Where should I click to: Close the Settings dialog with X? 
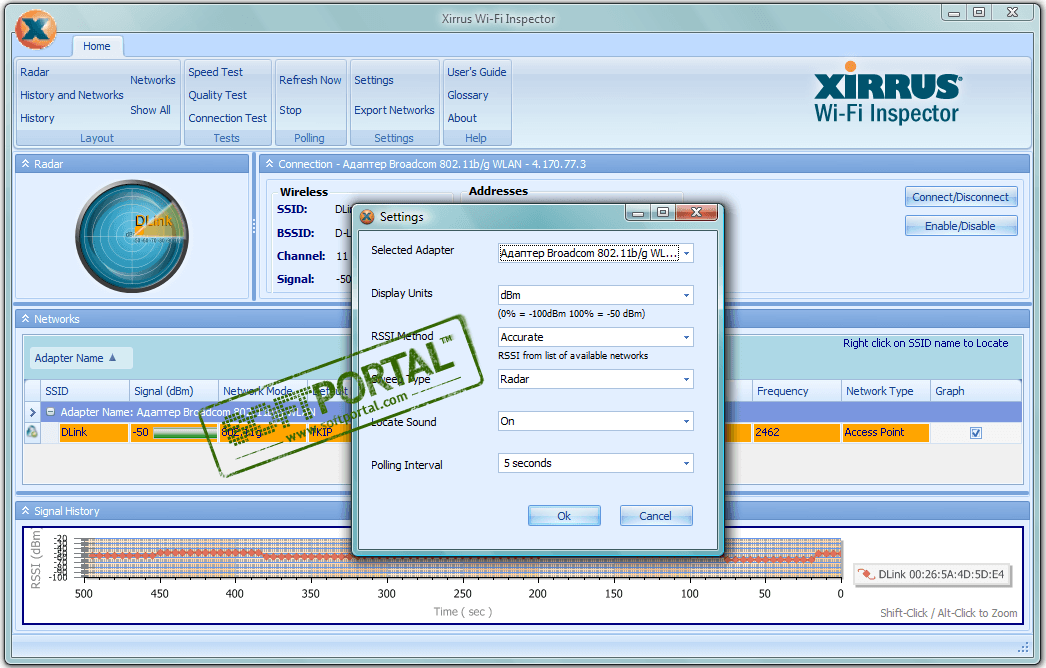(696, 212)
